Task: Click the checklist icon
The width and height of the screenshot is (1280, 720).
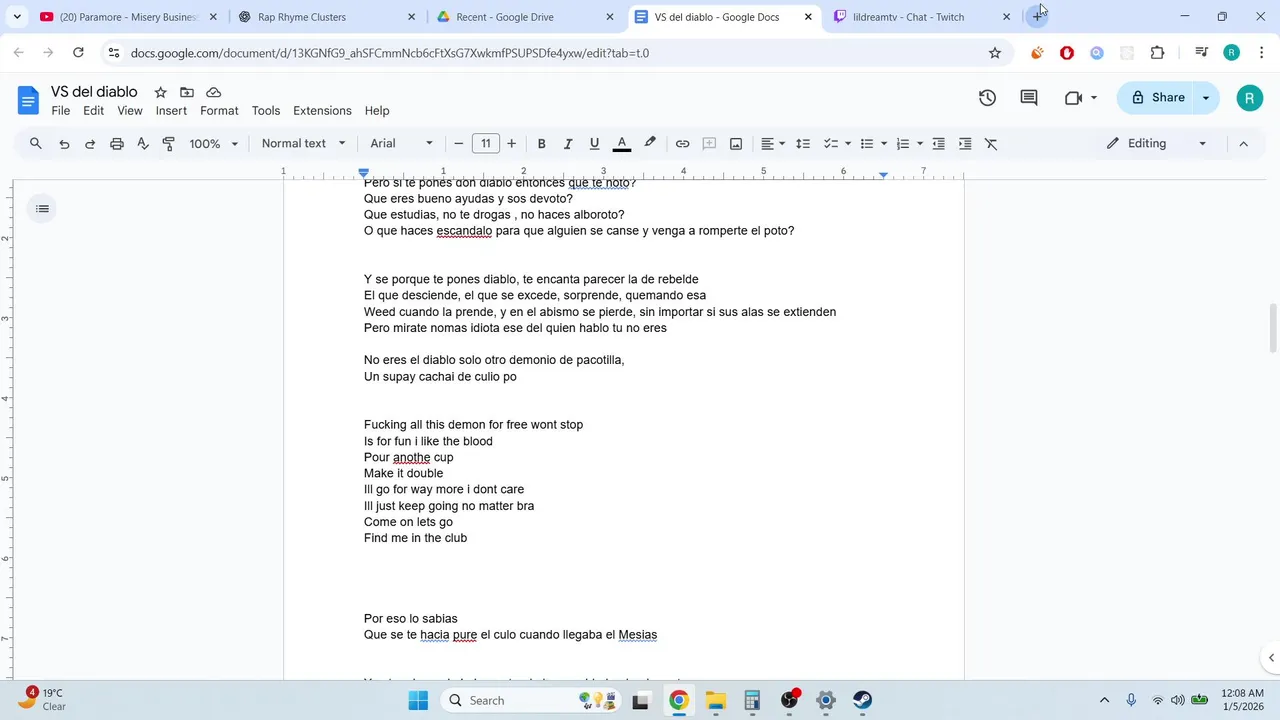Action: (x=830, y=144)
